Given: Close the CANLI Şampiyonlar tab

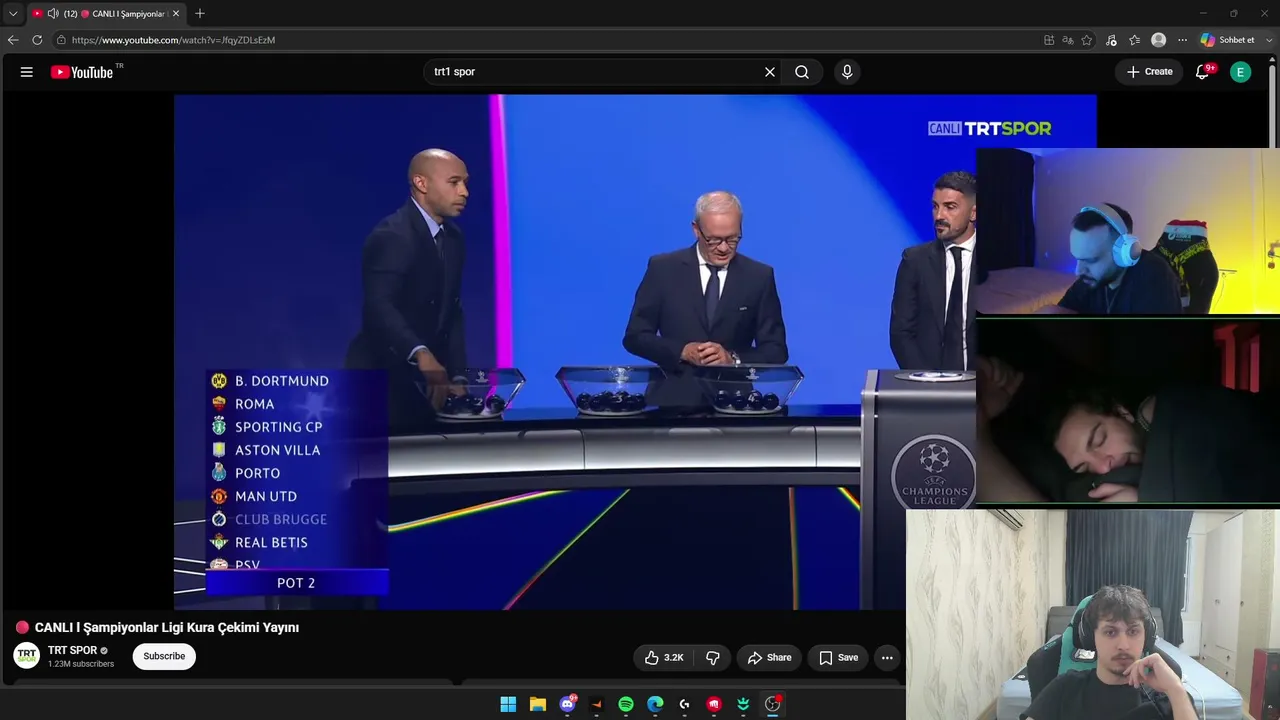Looking at the screenshot, I should coord(176,14).
